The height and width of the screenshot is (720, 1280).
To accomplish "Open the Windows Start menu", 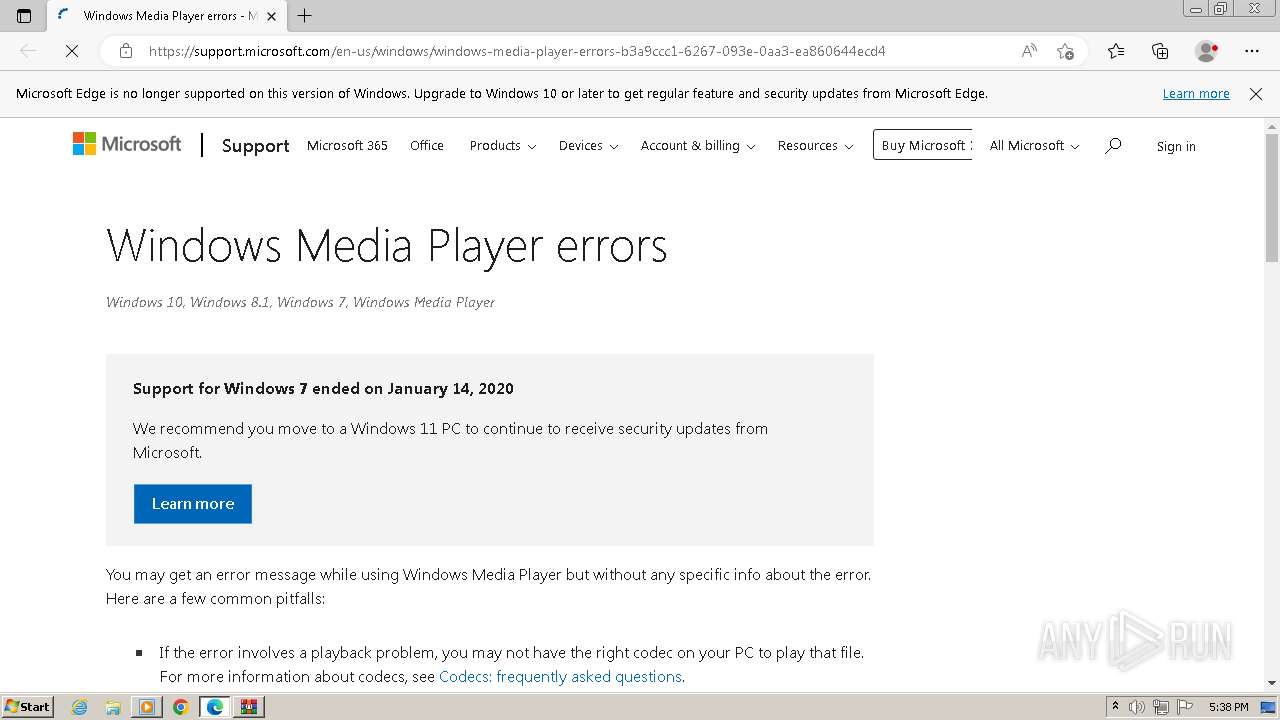I will pyautogui.click(x=27, y=707).
